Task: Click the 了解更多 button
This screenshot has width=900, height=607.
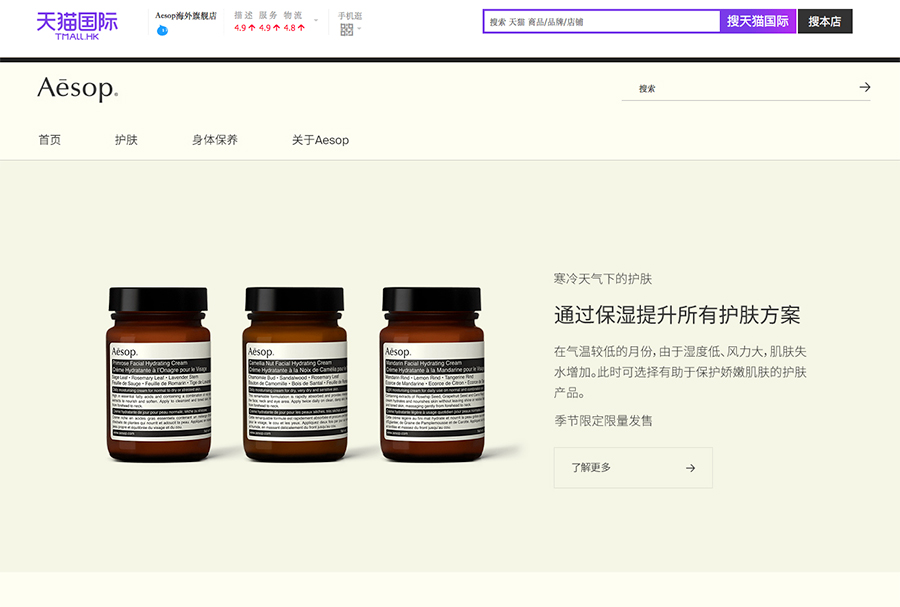Action: pos(633,467)
